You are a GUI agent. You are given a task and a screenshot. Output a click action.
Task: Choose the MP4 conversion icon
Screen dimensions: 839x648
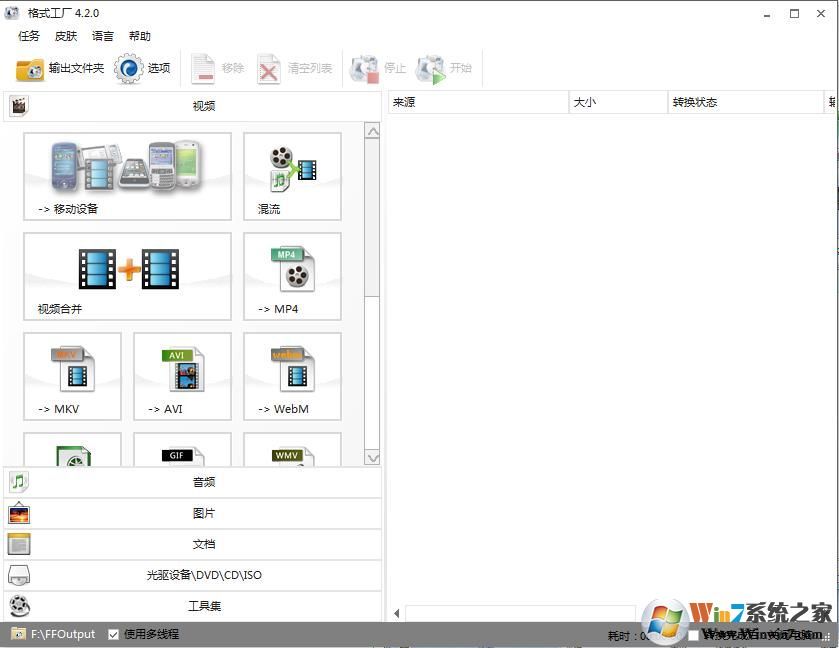tap(292, 276)
